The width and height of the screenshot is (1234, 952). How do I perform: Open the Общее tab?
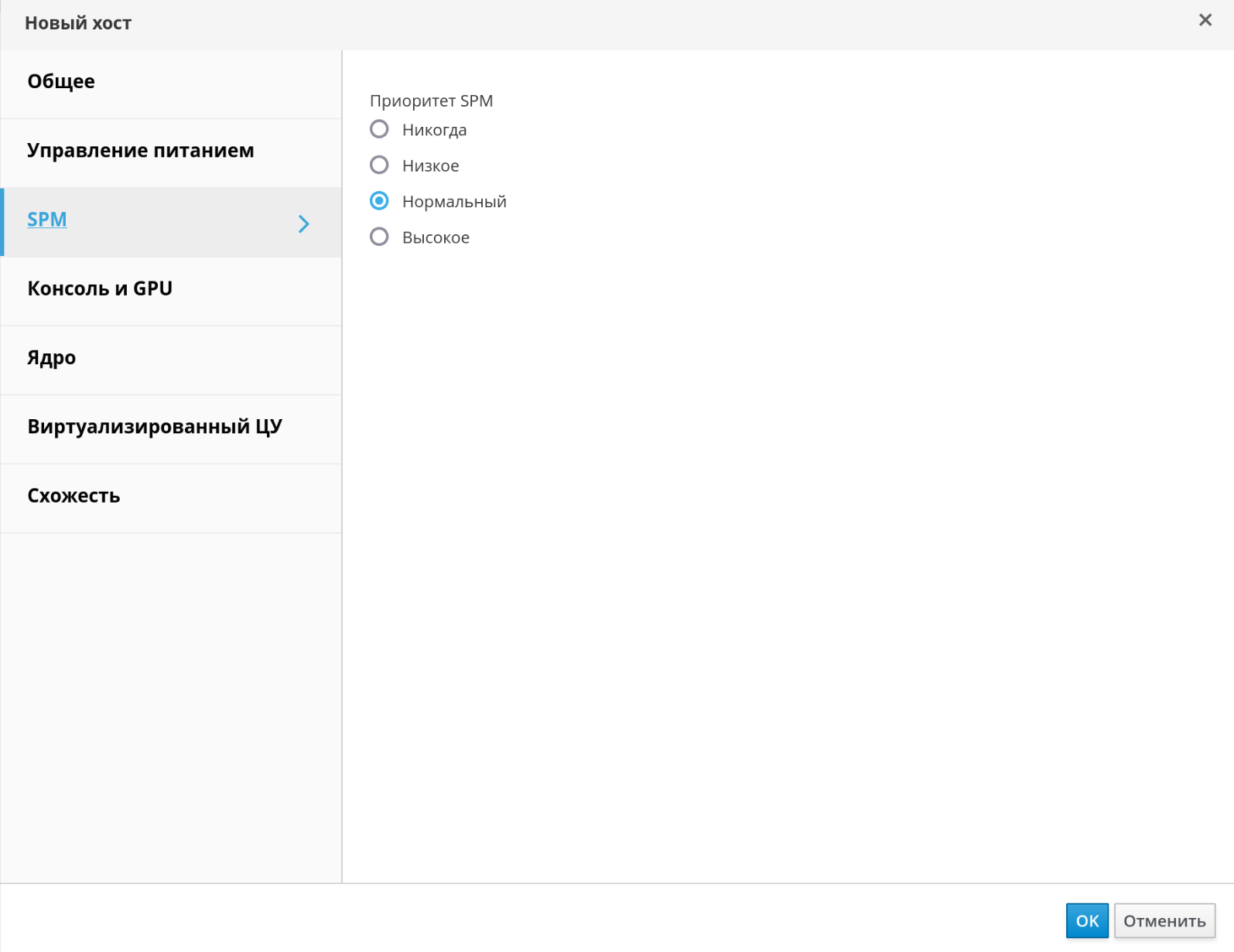click(x=61, y=82)
